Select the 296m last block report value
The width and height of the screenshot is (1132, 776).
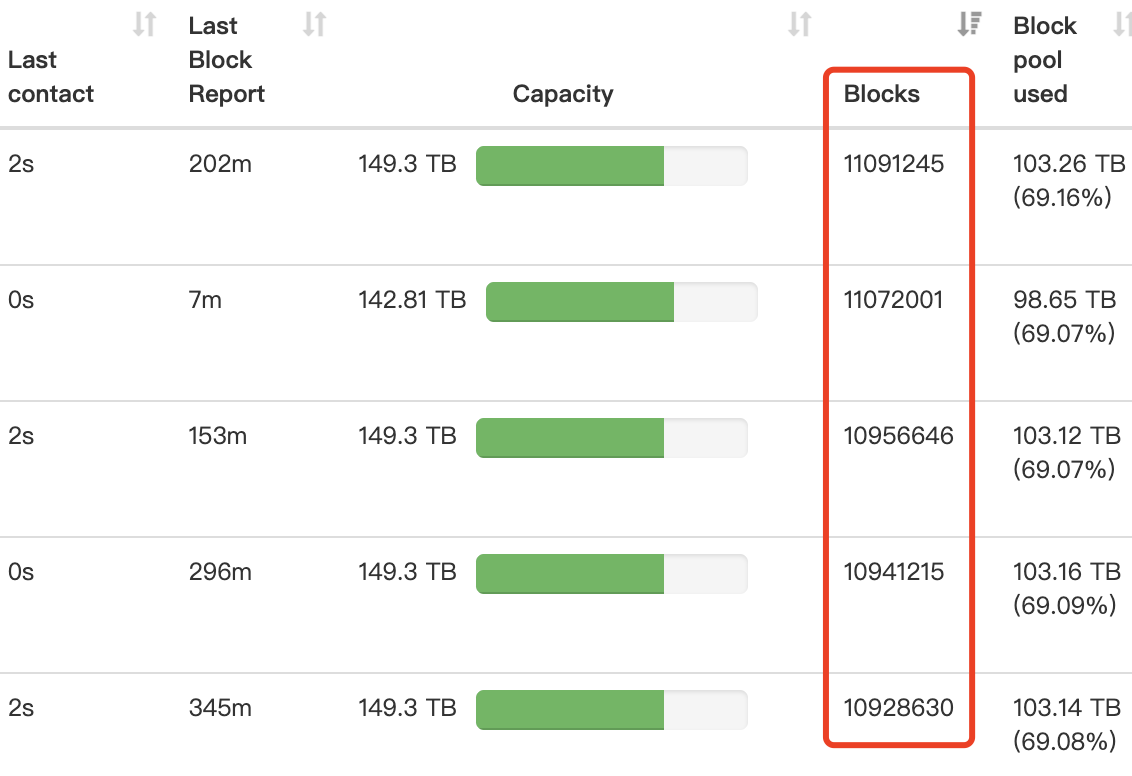point(220,572)
